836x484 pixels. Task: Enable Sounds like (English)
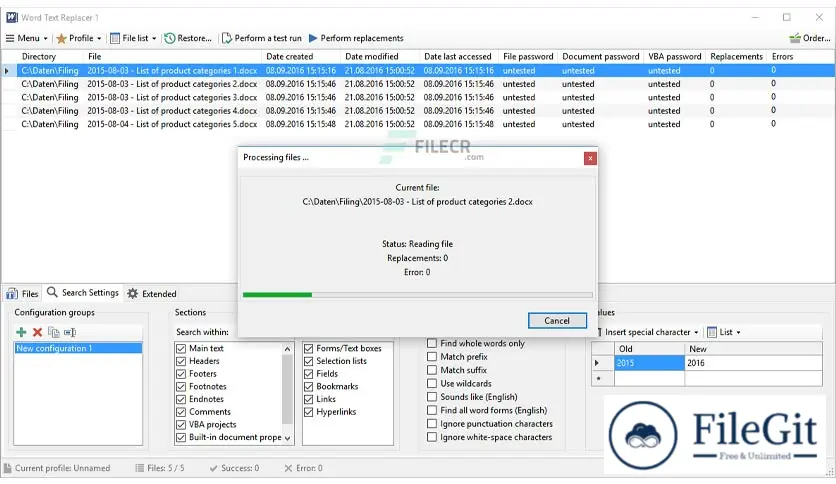pyautogui.click(x=432, y=397)
